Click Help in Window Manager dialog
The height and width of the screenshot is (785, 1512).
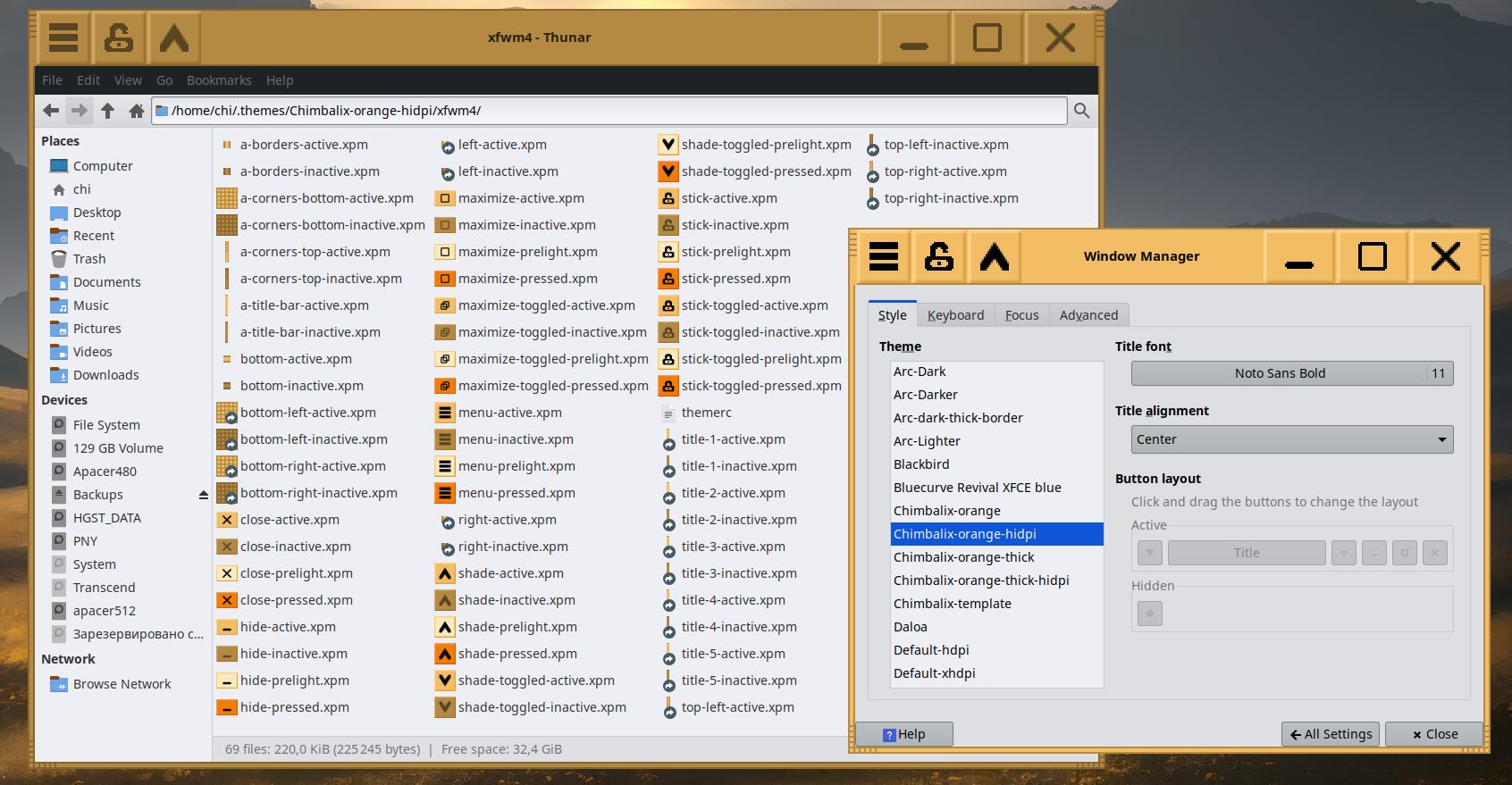tap(904, 734)
